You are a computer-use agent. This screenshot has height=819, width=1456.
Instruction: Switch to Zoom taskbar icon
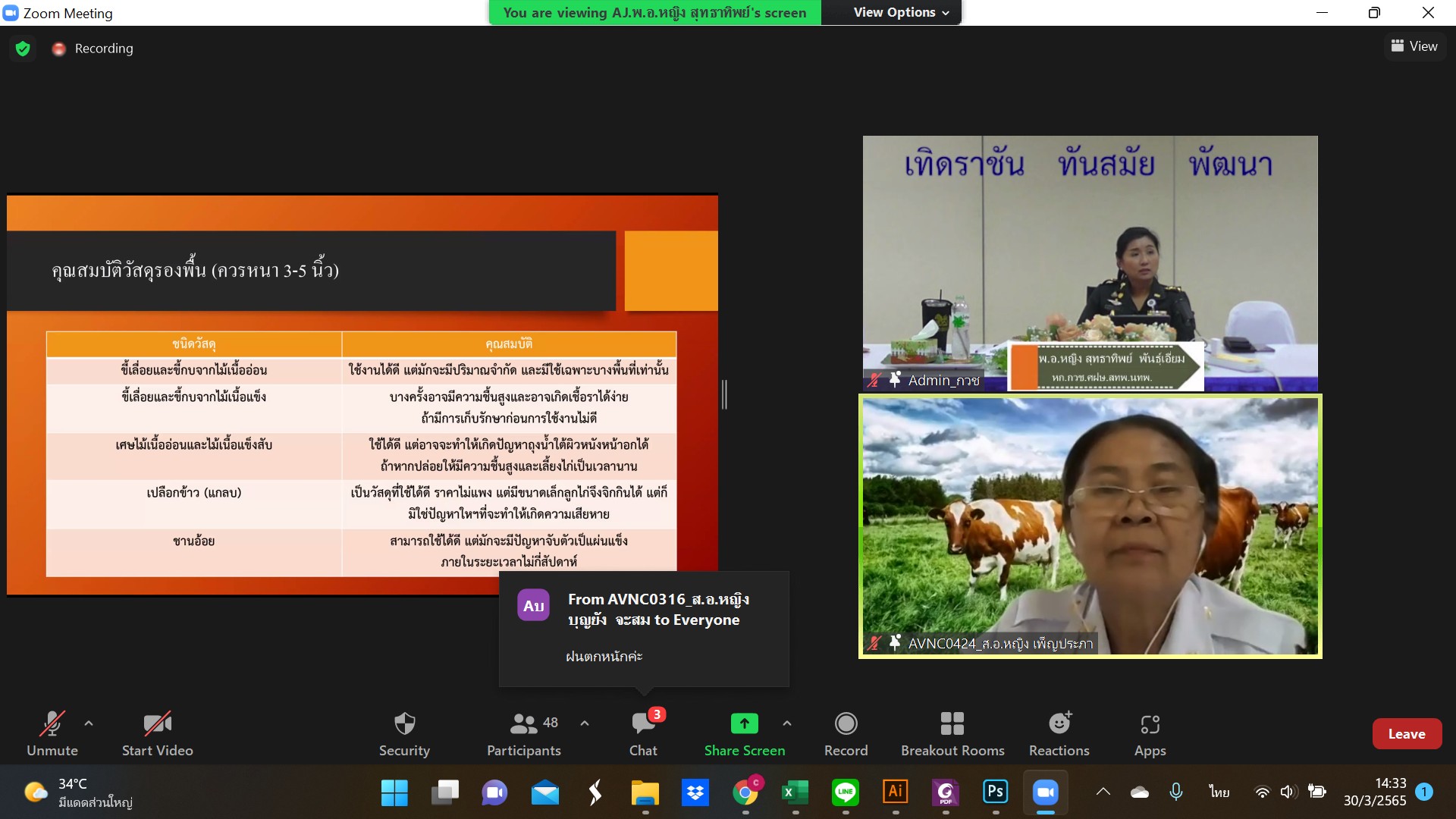click(1045, 792)
